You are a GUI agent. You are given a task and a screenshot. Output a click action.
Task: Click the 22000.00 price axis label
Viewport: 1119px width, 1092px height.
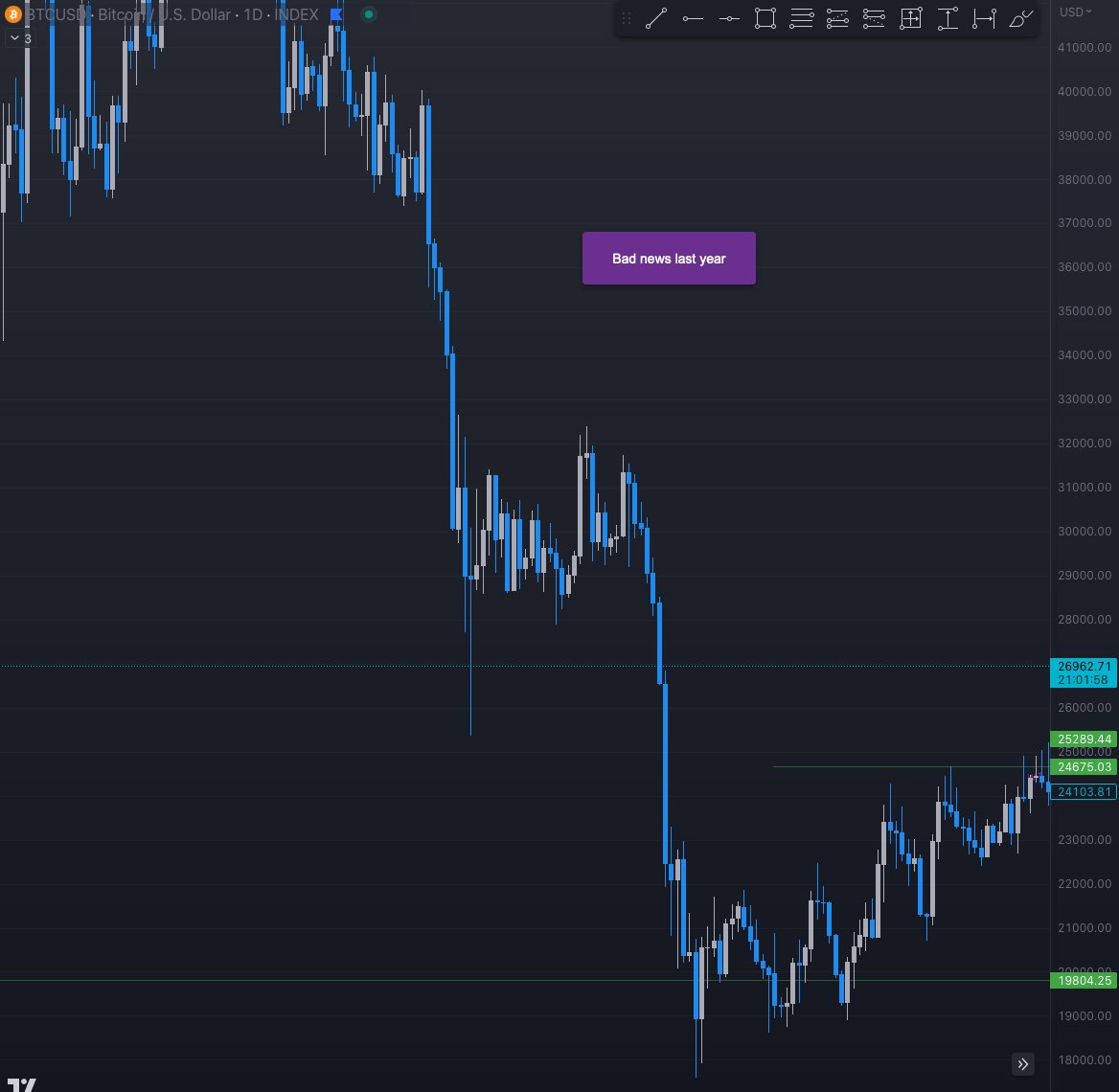[1085, 883]
